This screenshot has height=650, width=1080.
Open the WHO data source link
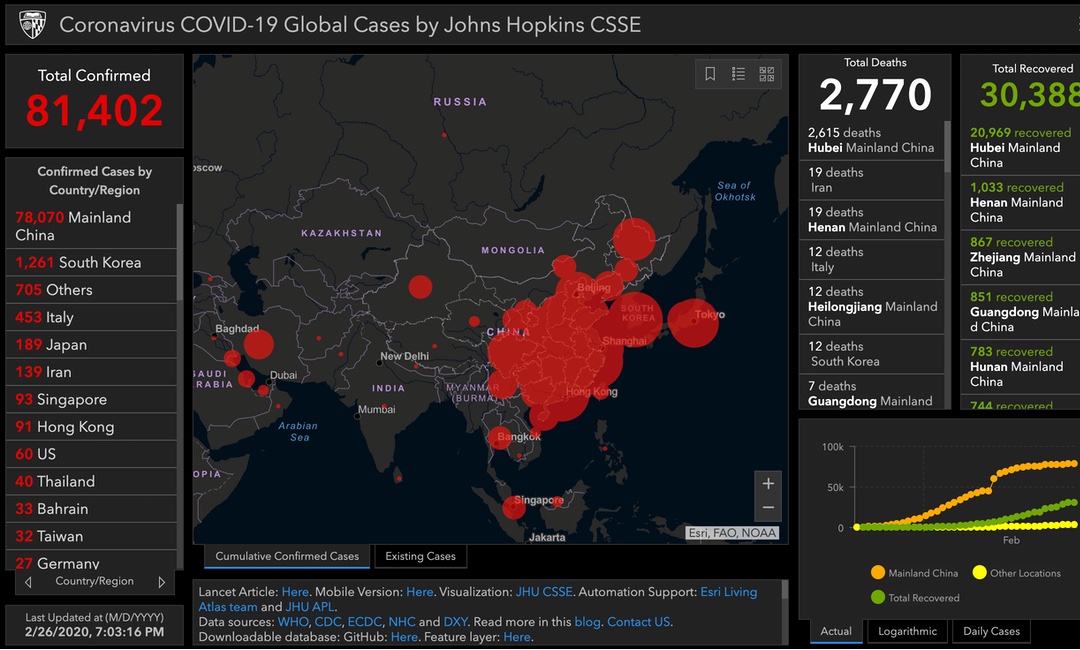[x=293, y=622]
